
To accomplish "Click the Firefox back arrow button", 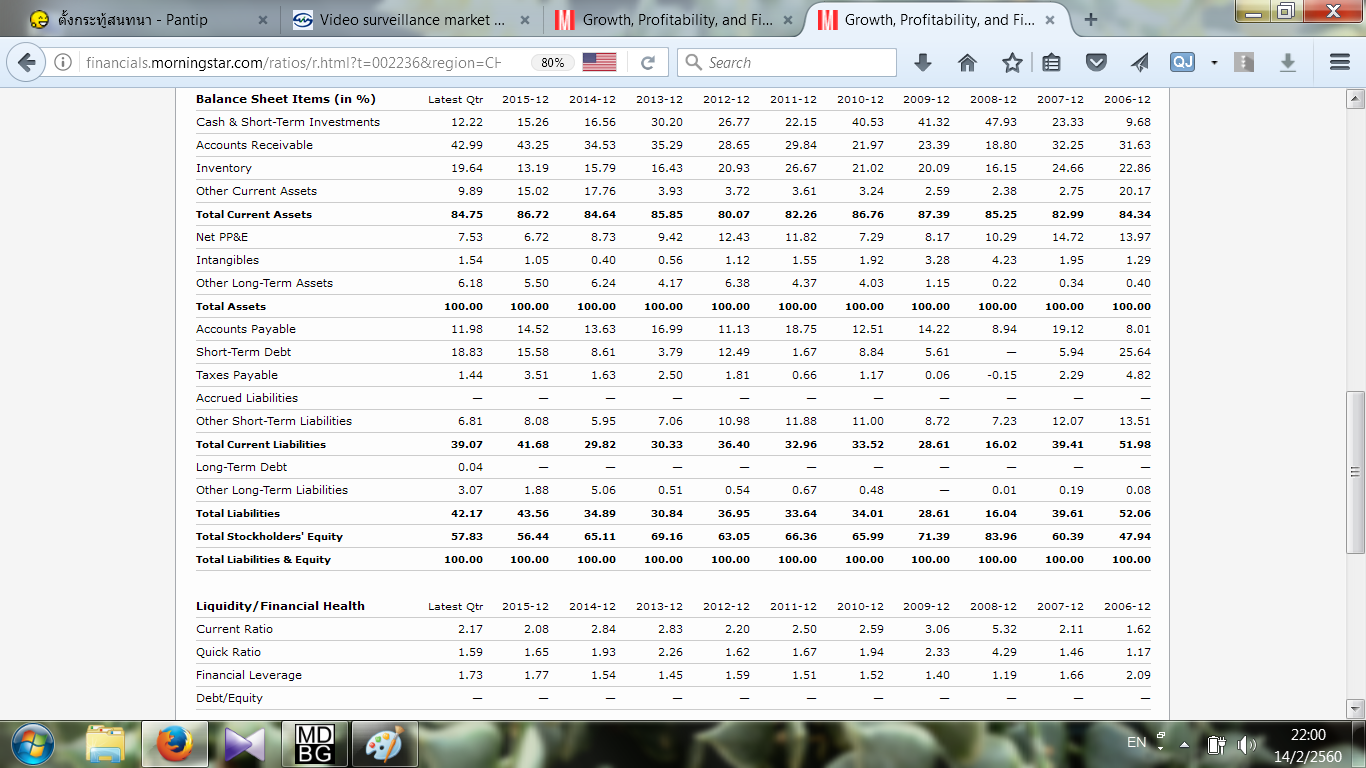I will pos(27,62).
